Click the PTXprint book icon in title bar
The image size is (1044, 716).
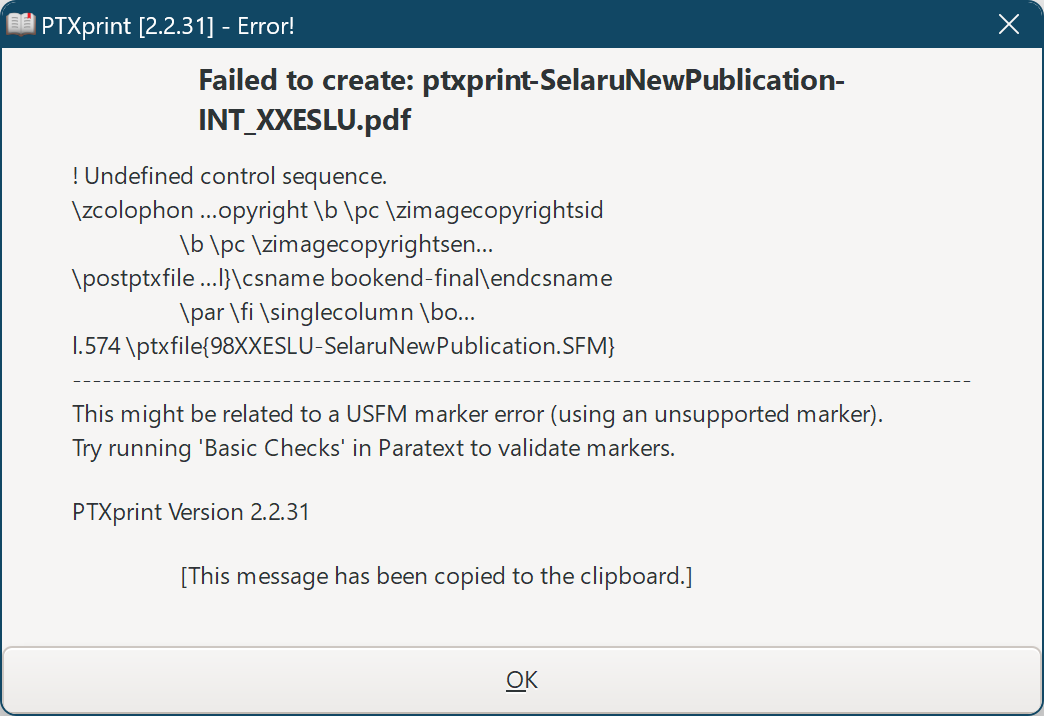(20, 23)
